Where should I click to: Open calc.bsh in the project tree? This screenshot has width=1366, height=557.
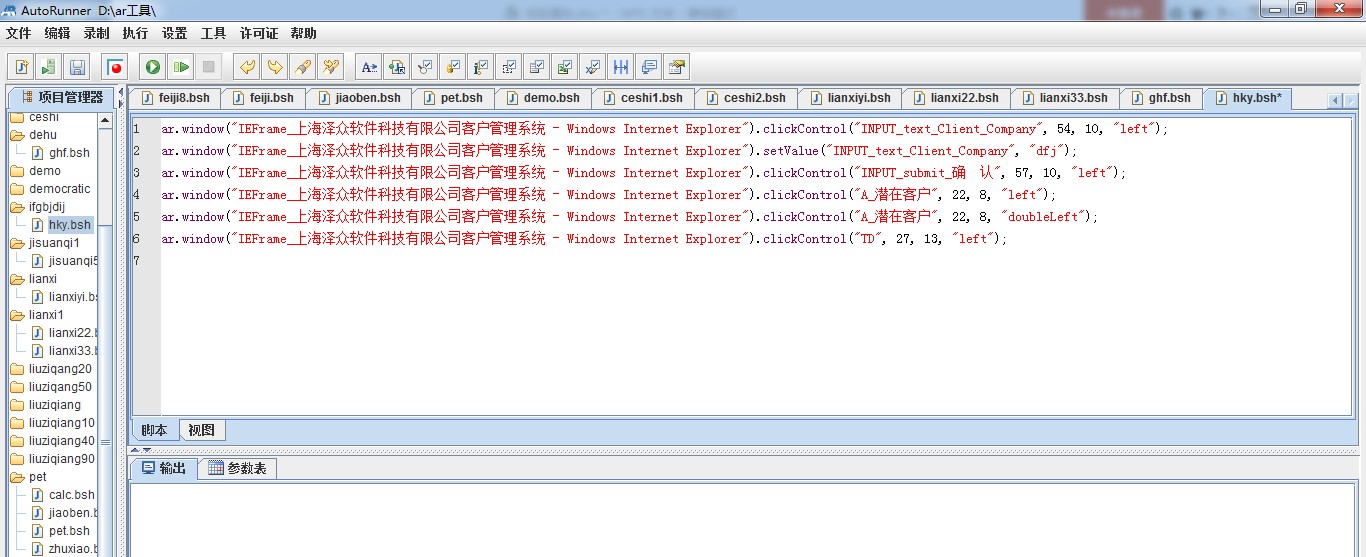[x=71, y=495]
